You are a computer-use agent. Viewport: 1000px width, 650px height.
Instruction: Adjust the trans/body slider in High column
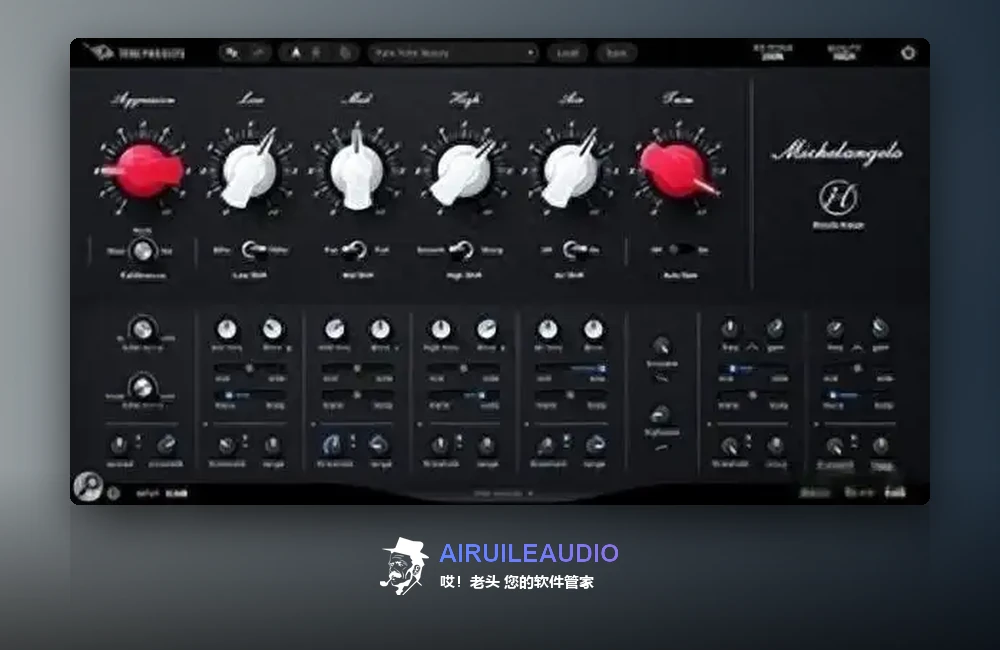463,395
